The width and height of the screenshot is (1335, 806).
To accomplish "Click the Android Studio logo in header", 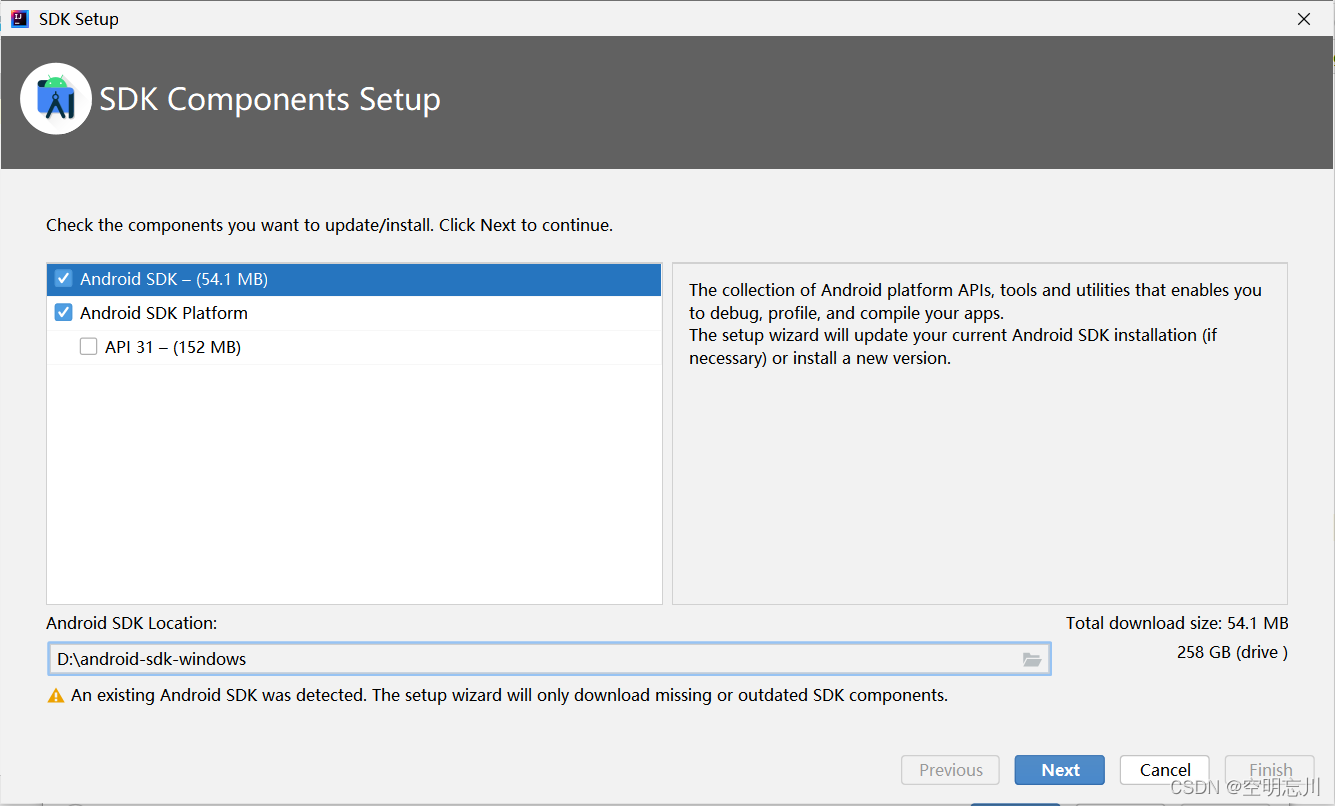I will tap(56, 99).
